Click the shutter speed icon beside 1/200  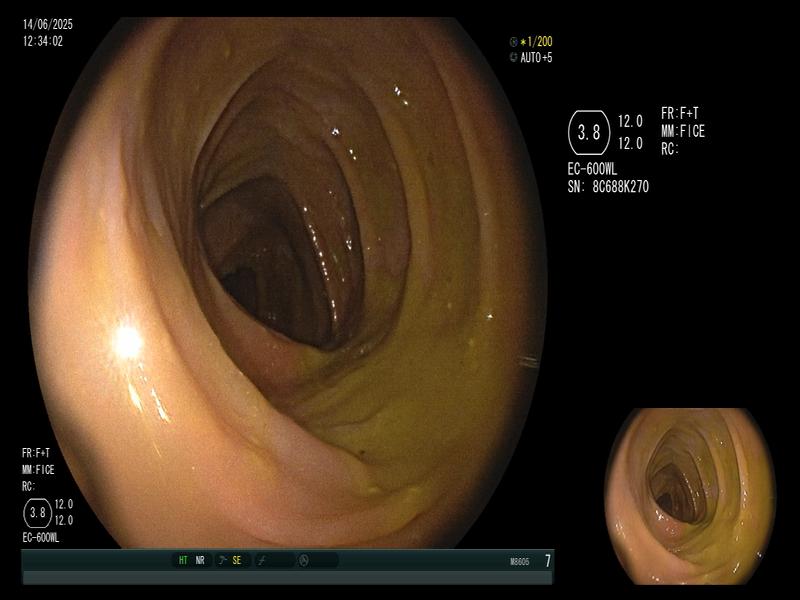click(514, 42)
